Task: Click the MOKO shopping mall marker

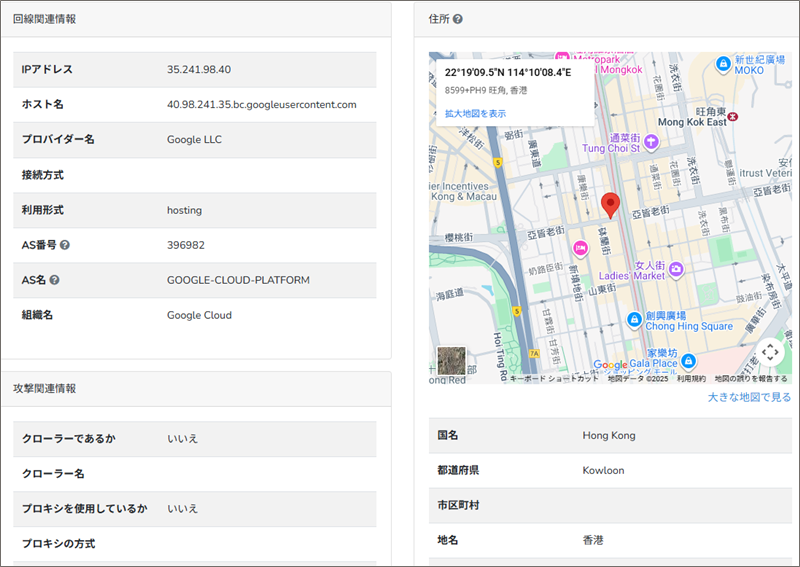Action: pyautogui.click(x=723, y=63)
